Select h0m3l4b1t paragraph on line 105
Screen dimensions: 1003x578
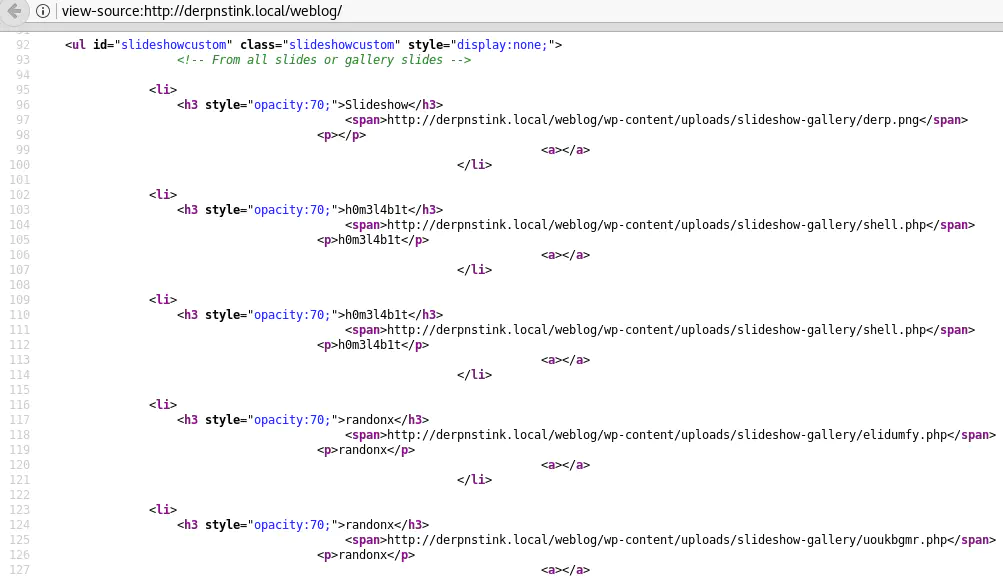coord(369,240)
